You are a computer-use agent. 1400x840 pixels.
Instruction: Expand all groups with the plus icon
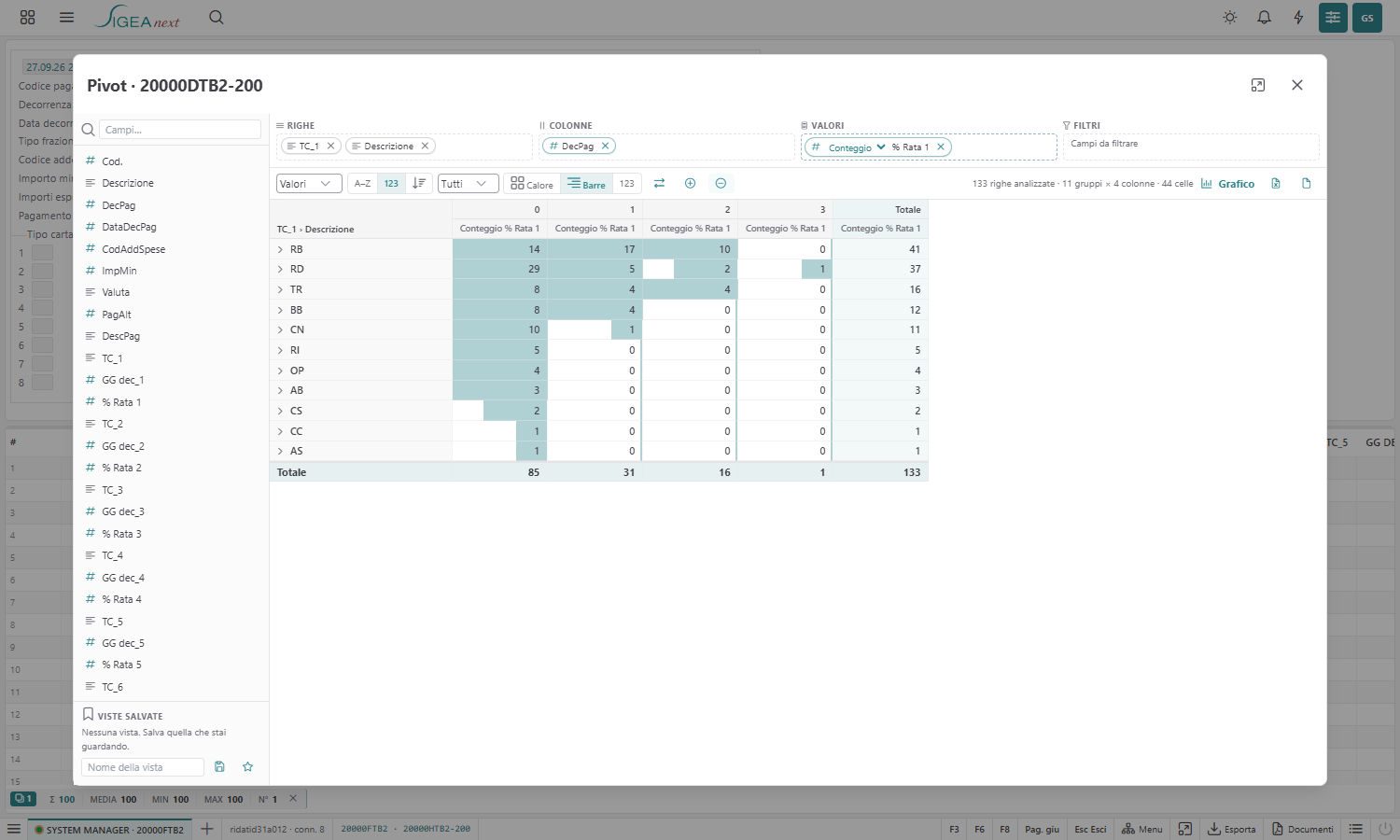tap(690, 184)
